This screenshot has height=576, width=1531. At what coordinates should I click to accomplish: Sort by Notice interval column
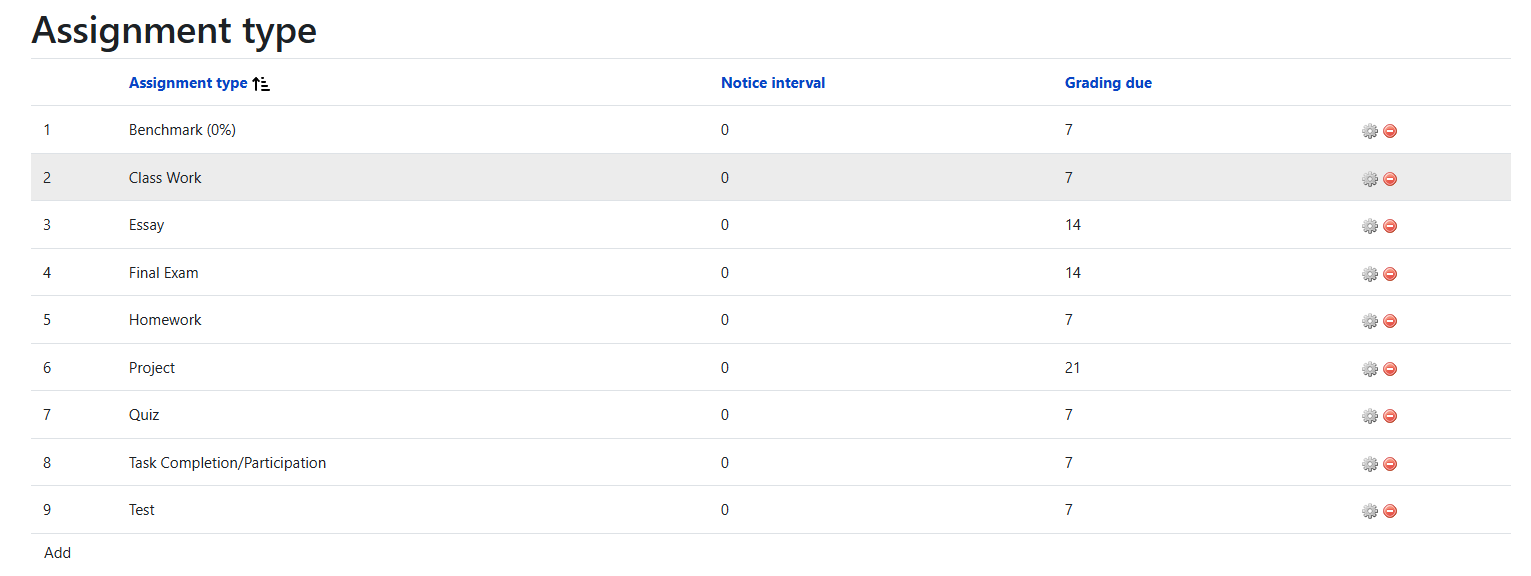pos(773,83)
